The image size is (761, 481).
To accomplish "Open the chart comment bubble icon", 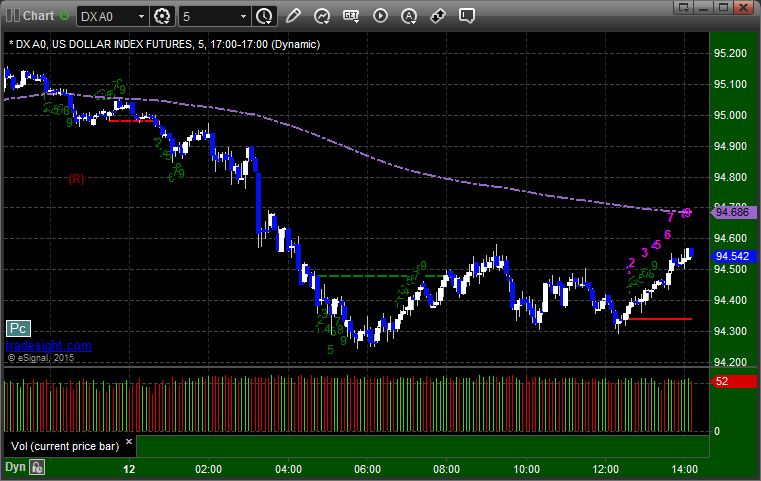I will (x=466, y=16).
